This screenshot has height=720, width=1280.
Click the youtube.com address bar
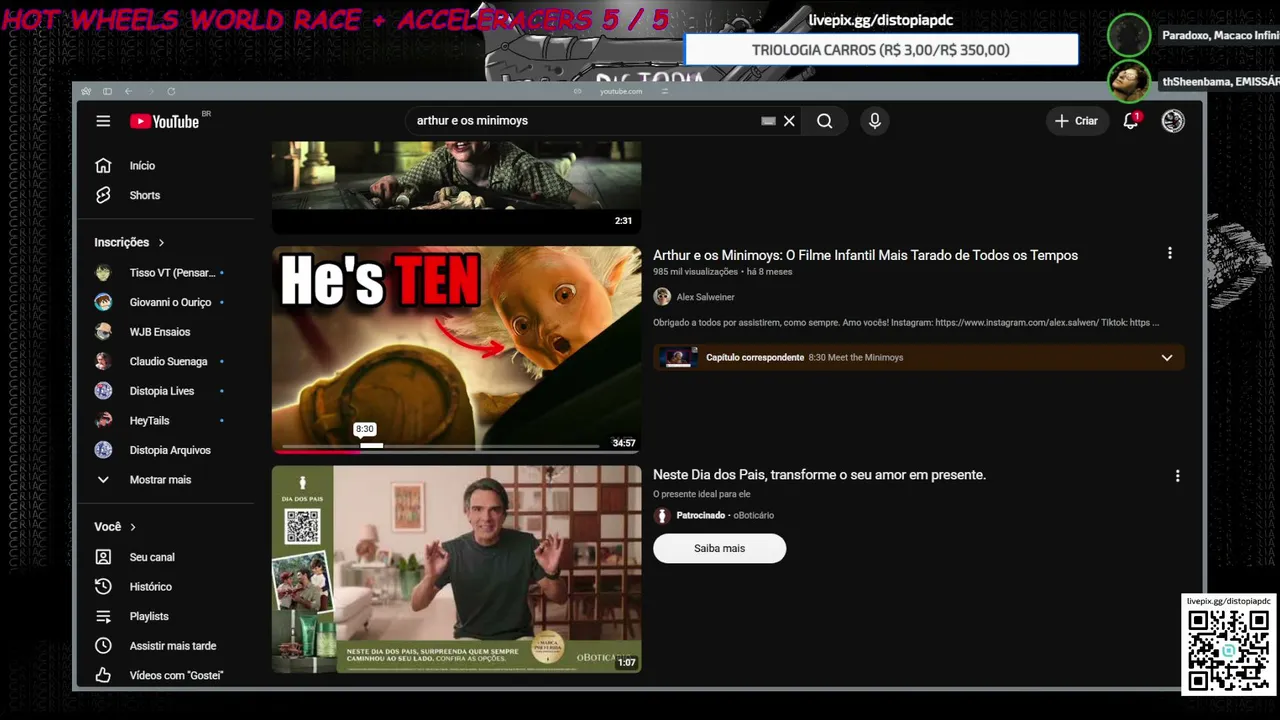(621, 91)
